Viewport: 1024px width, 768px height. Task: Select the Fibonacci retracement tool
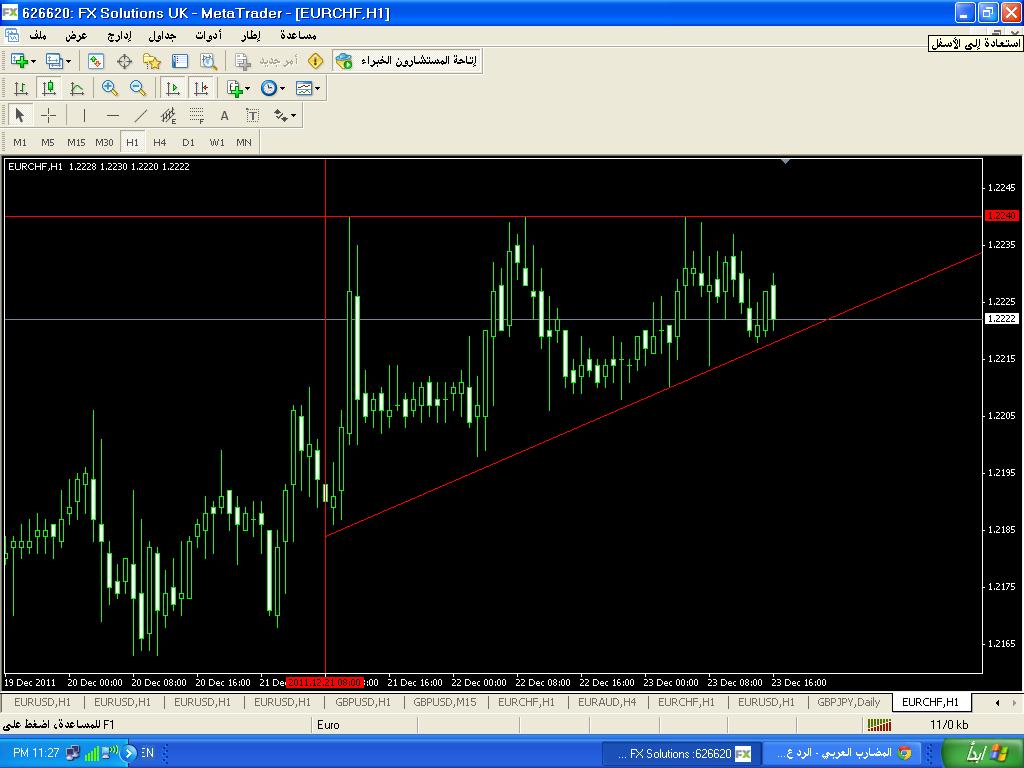click(197, 116)
